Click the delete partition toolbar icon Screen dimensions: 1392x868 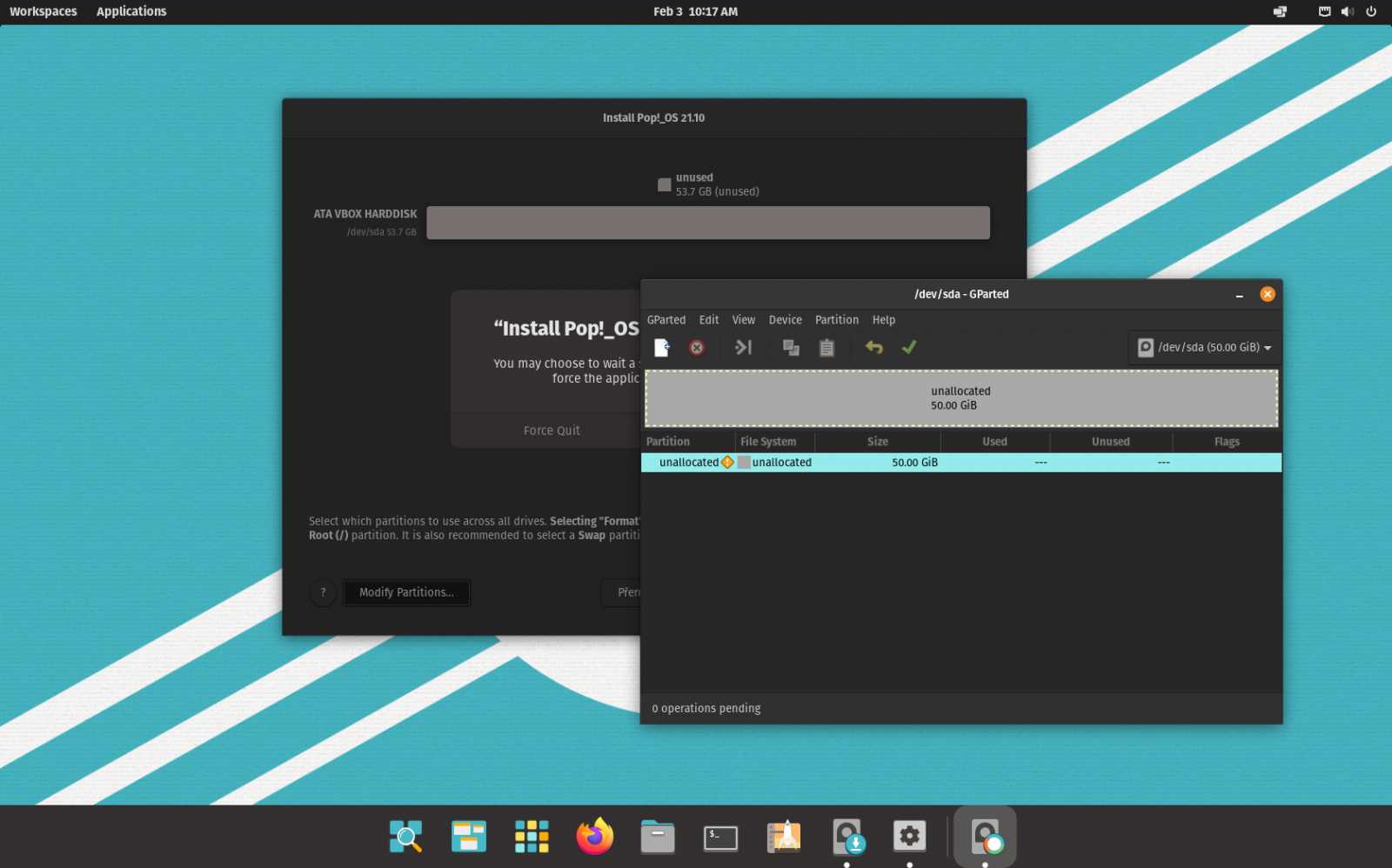tap(697, 348)
